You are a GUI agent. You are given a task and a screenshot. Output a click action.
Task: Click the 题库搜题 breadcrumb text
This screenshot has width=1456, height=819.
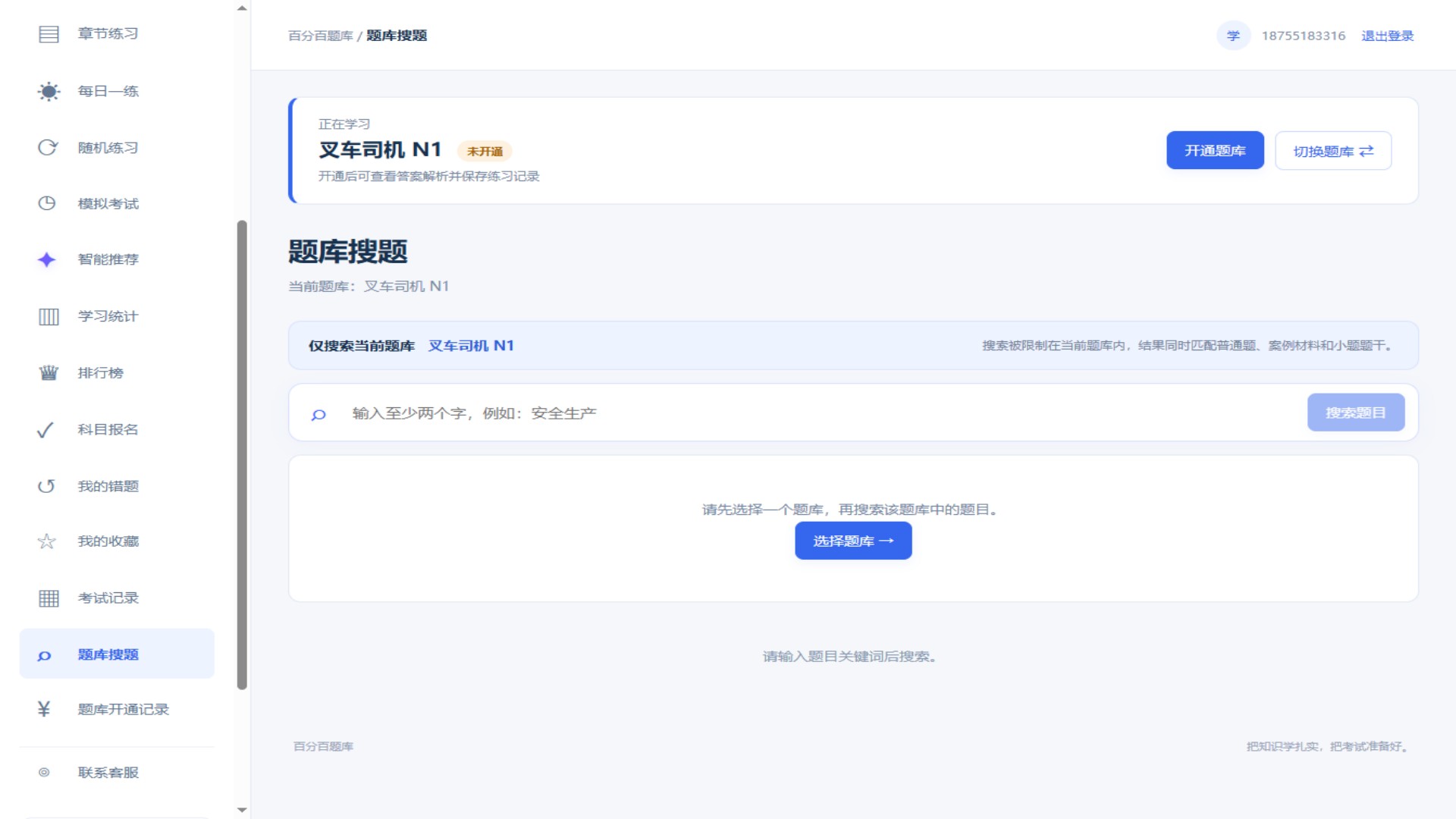397,36
